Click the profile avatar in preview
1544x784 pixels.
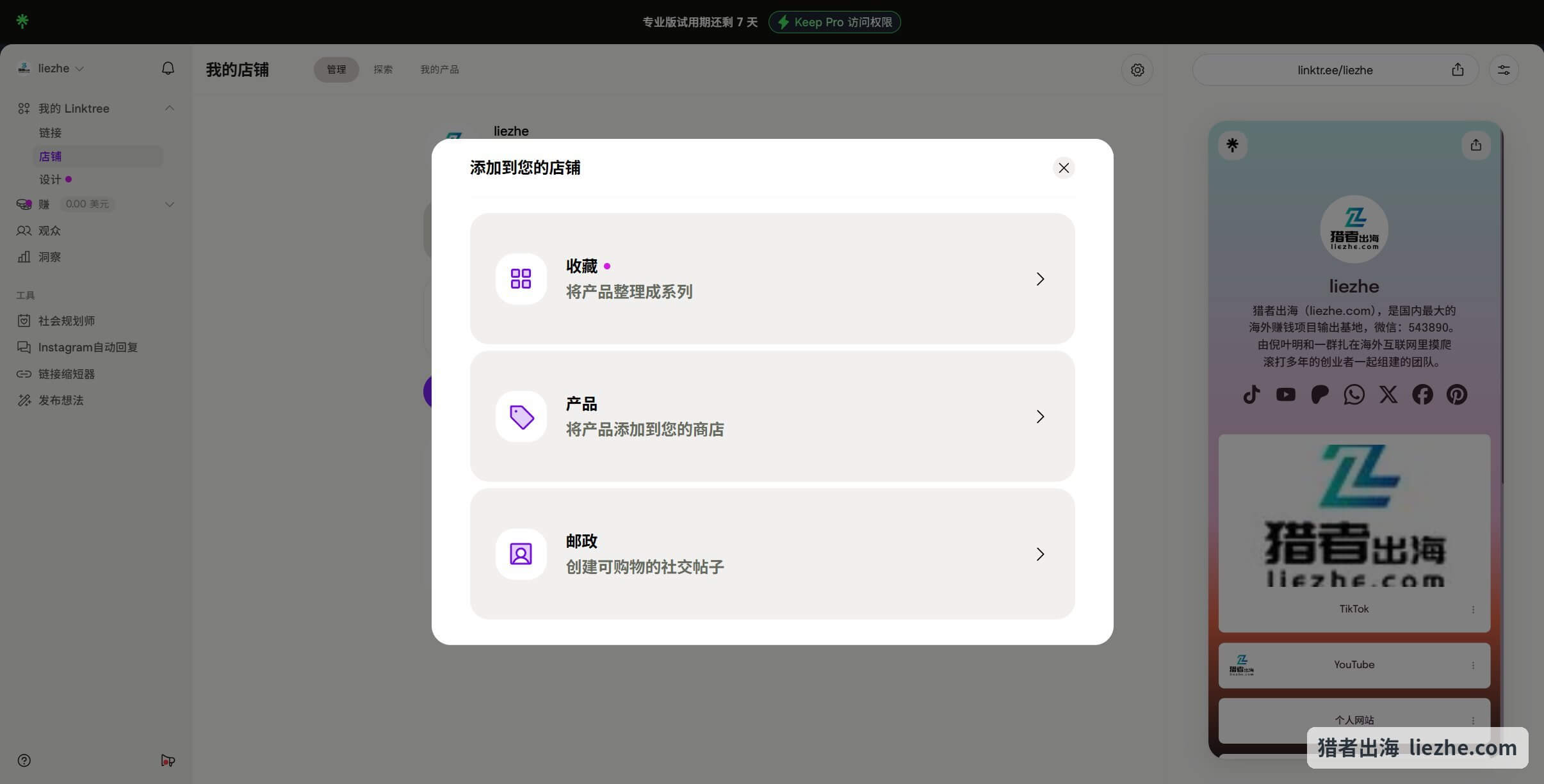point(1354,229)
